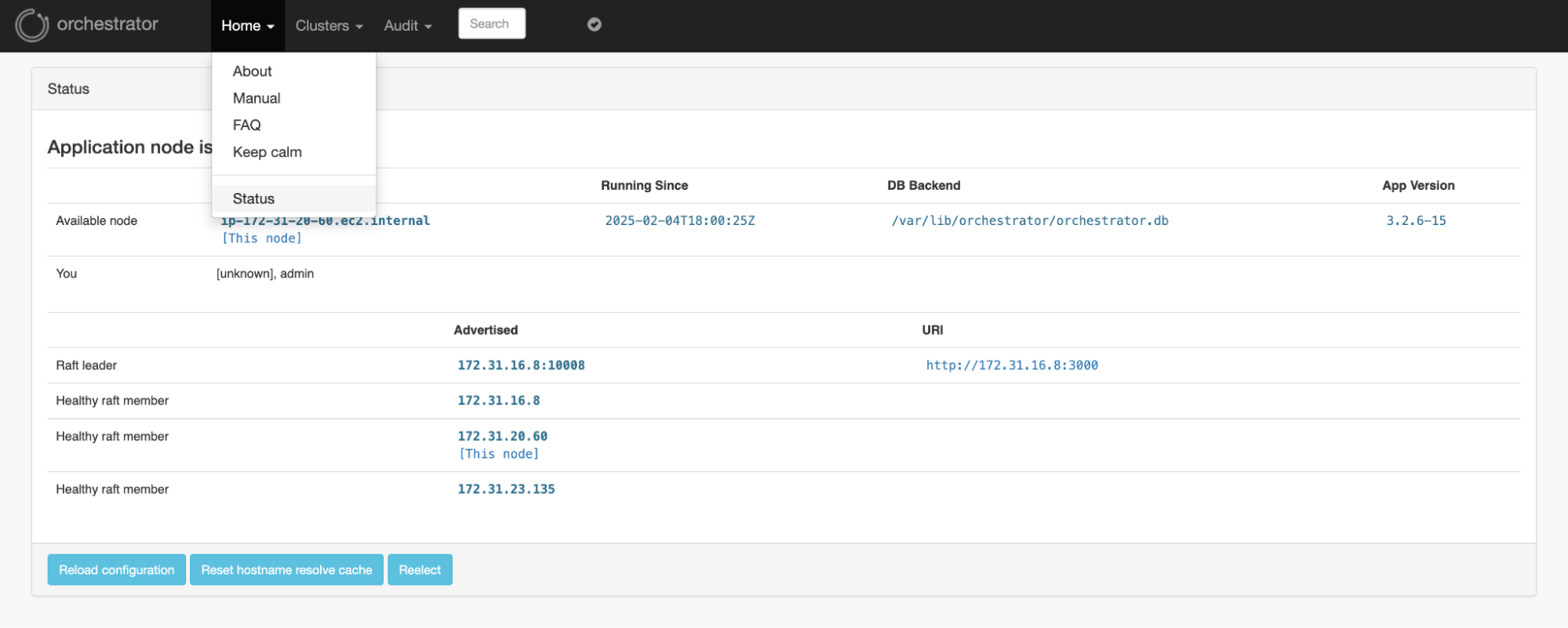Click the 172.31.23.135 raft member address
This screenshot has width=1568, height=628.
(506, 489)
